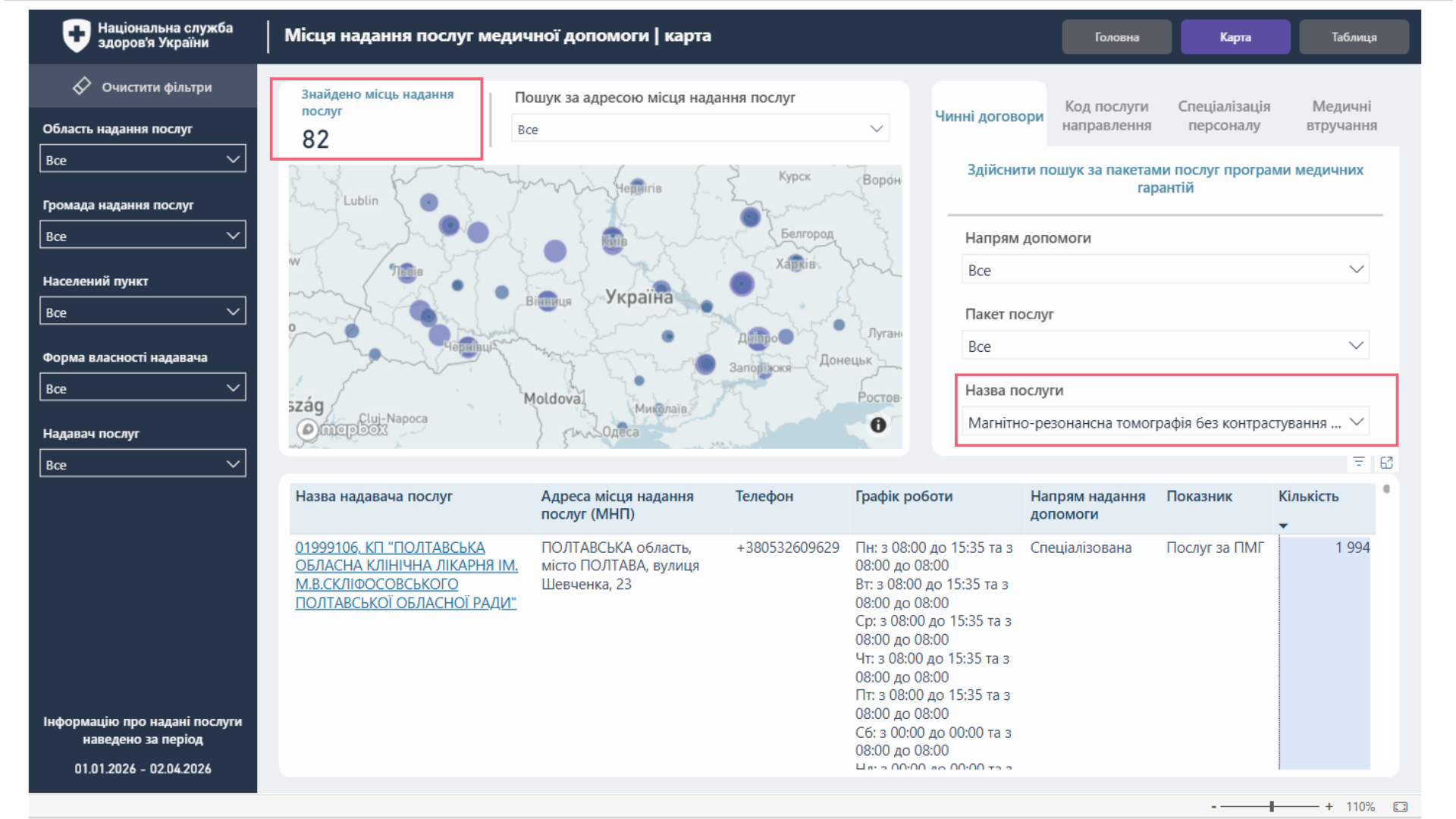Viewport: 1456px width, 819px height.
Task: Click cell Послуг за ПМГ
Action: (x=1215, y=548)
